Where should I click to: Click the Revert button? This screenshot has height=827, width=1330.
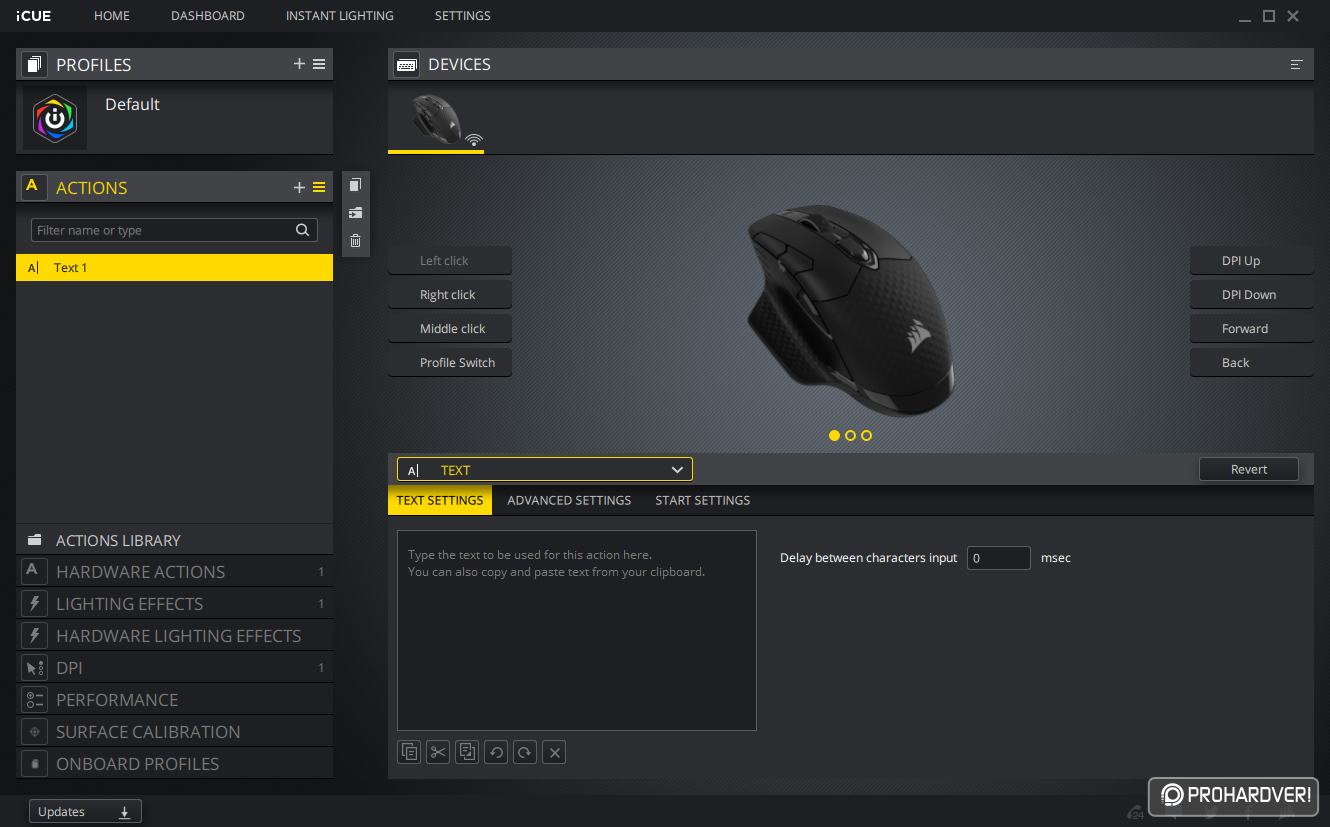[1249, 469]
